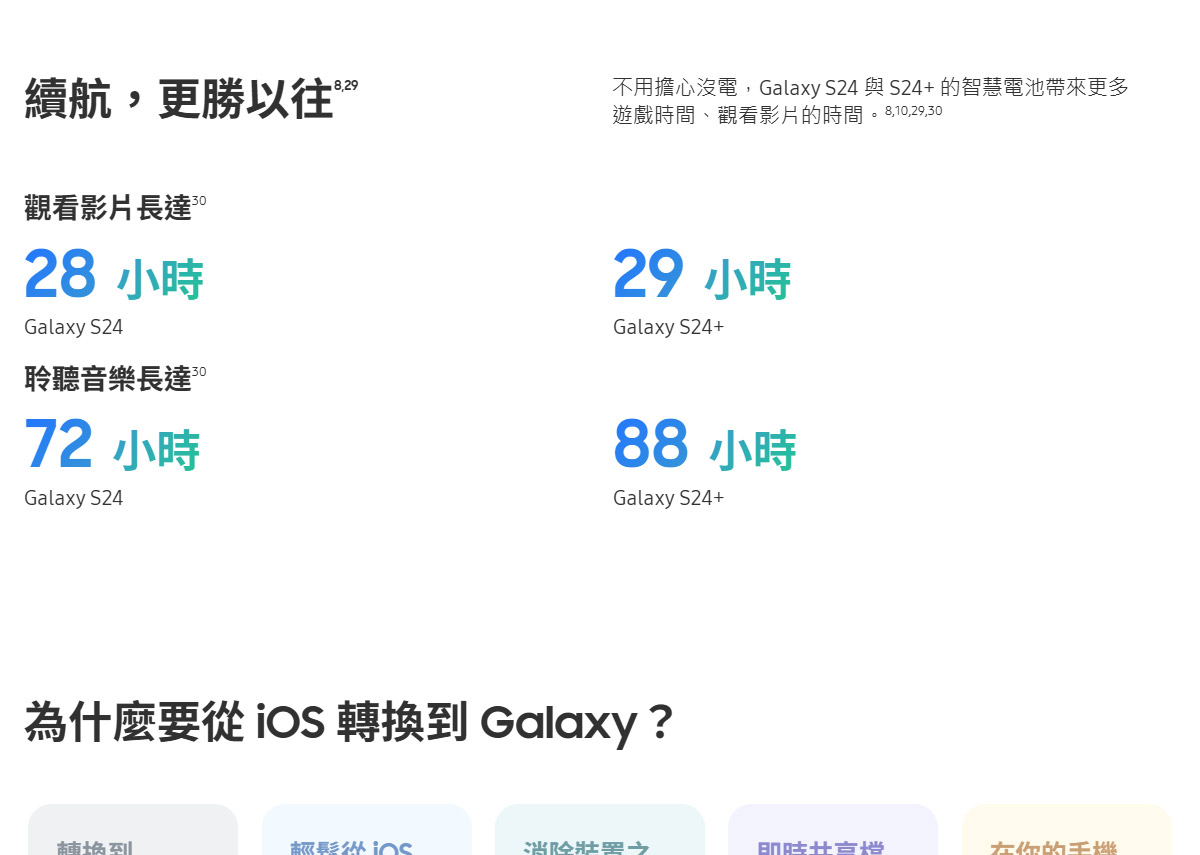
Task: Select the "72 小時" music playback figure
Action: point(111,446)
